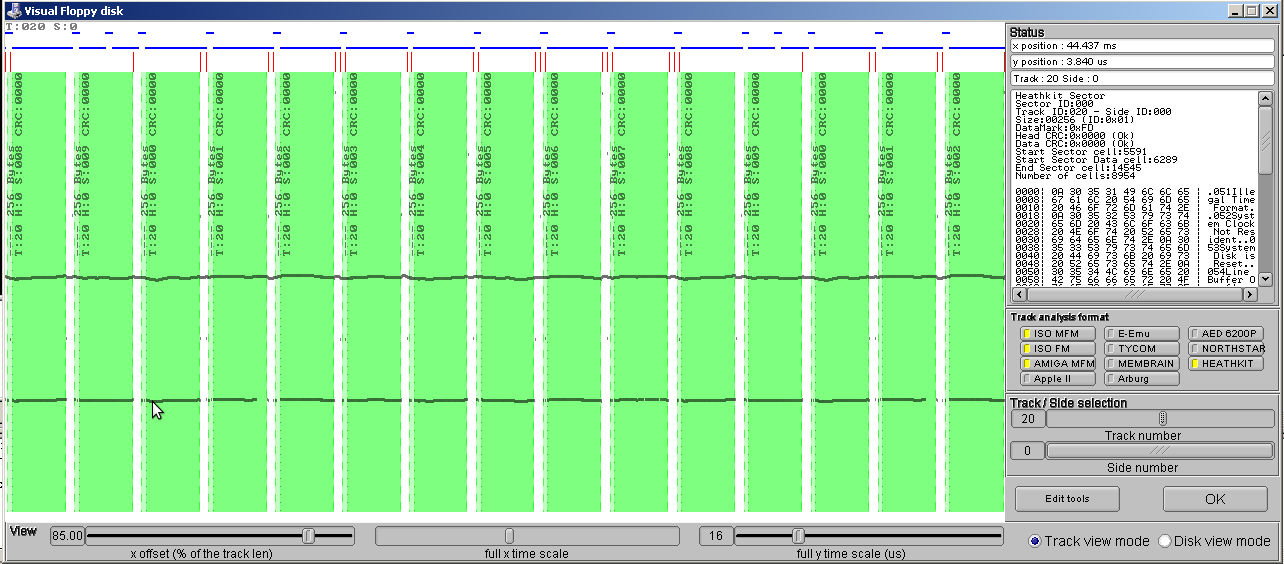
Task: Click the x offset value field showing 85.00
Action: [x=67, y=536]
